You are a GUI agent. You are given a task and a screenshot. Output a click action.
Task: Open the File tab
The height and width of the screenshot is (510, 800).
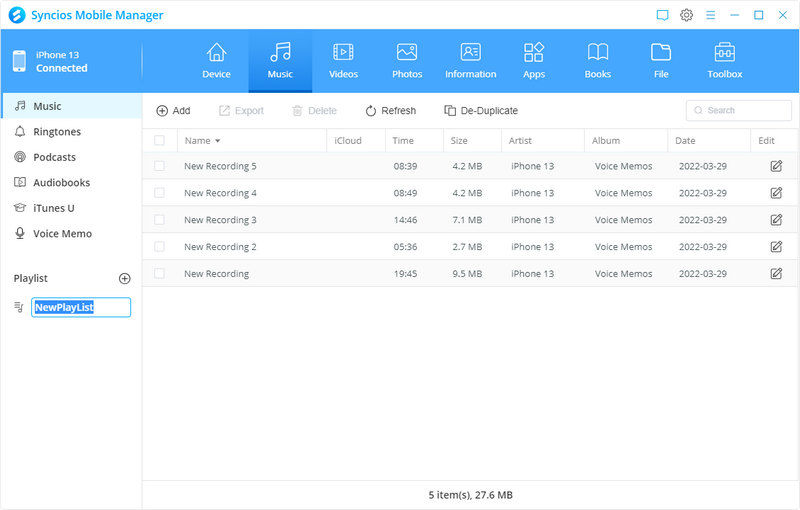pyautogui.click(x=661, y=61)
